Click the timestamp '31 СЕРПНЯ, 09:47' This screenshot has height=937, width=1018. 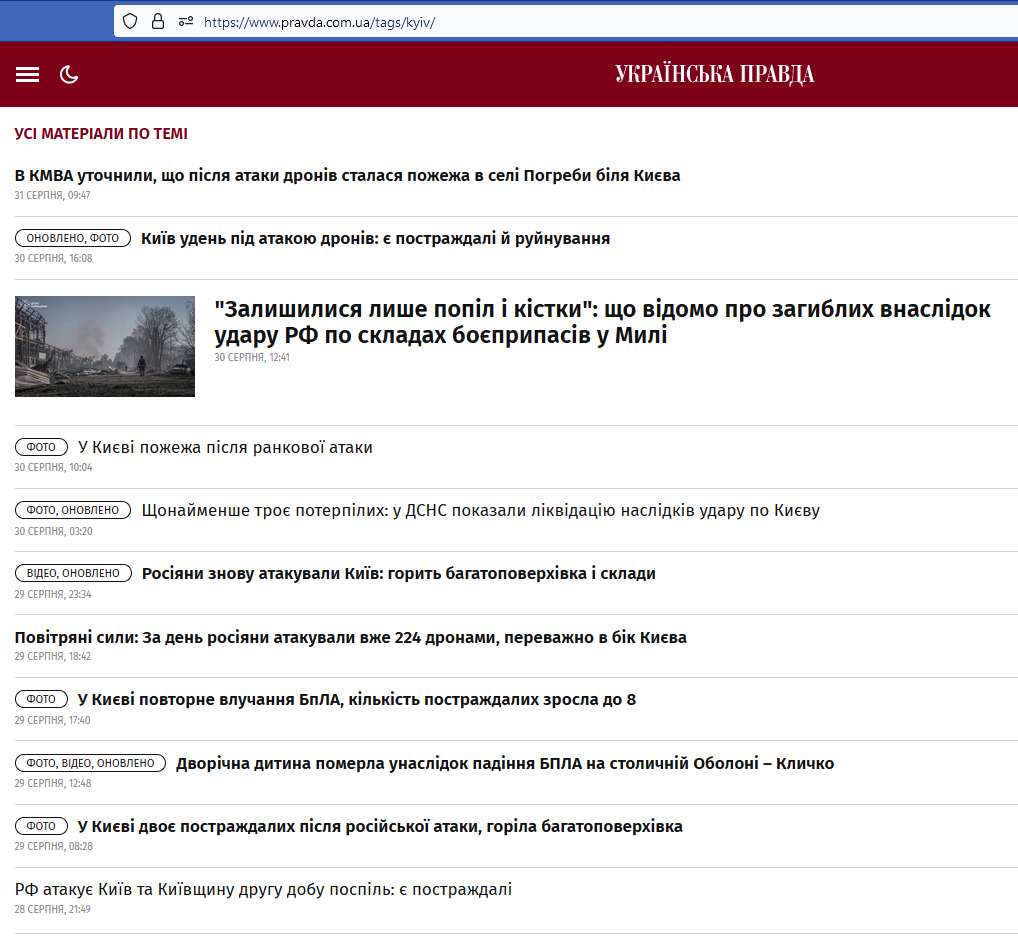(52, 195)
